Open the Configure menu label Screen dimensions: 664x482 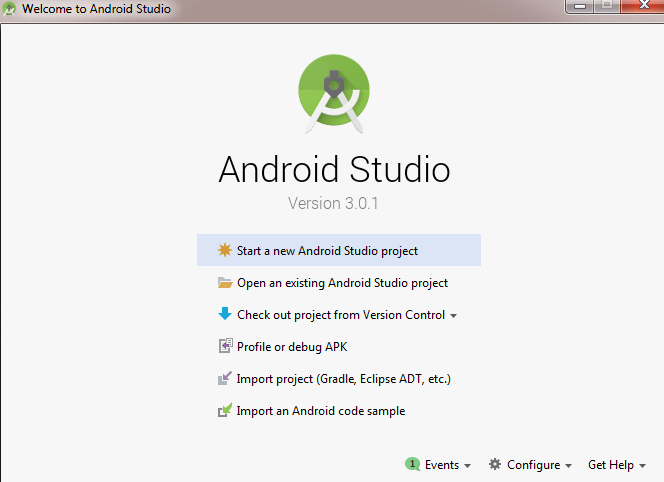pos(534,465)
